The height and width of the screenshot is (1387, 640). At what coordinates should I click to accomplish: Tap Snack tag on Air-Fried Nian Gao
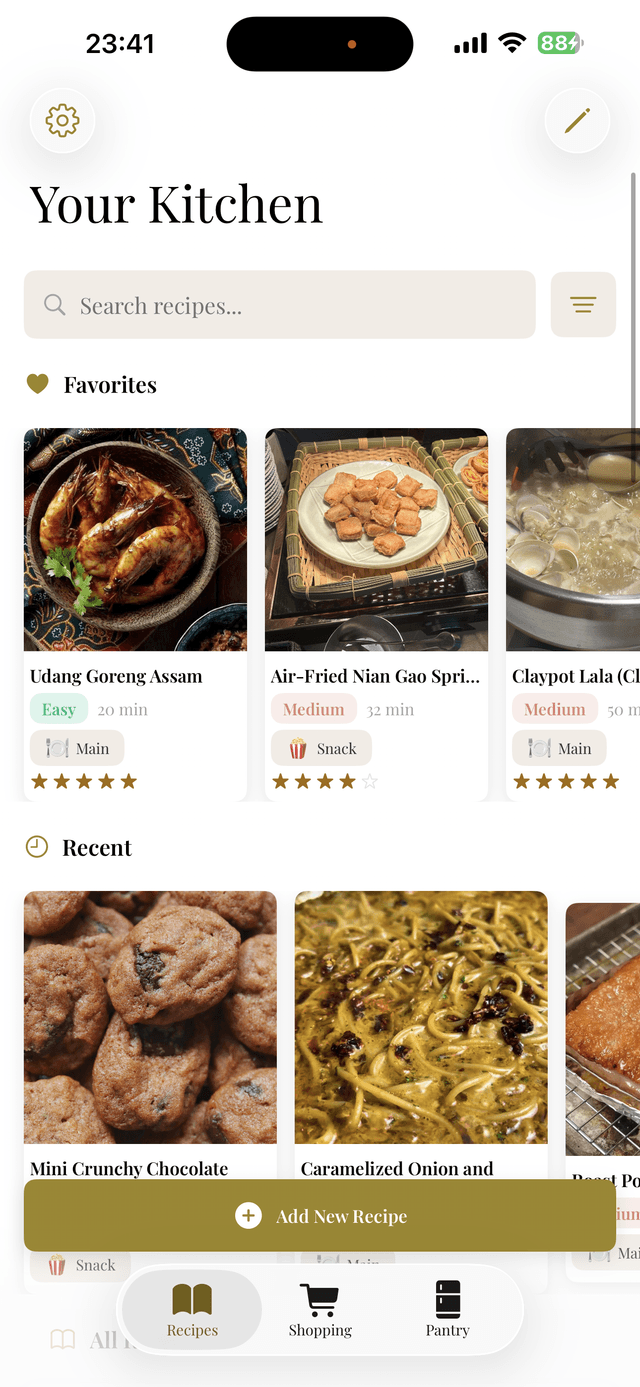(x=321, y=748)
